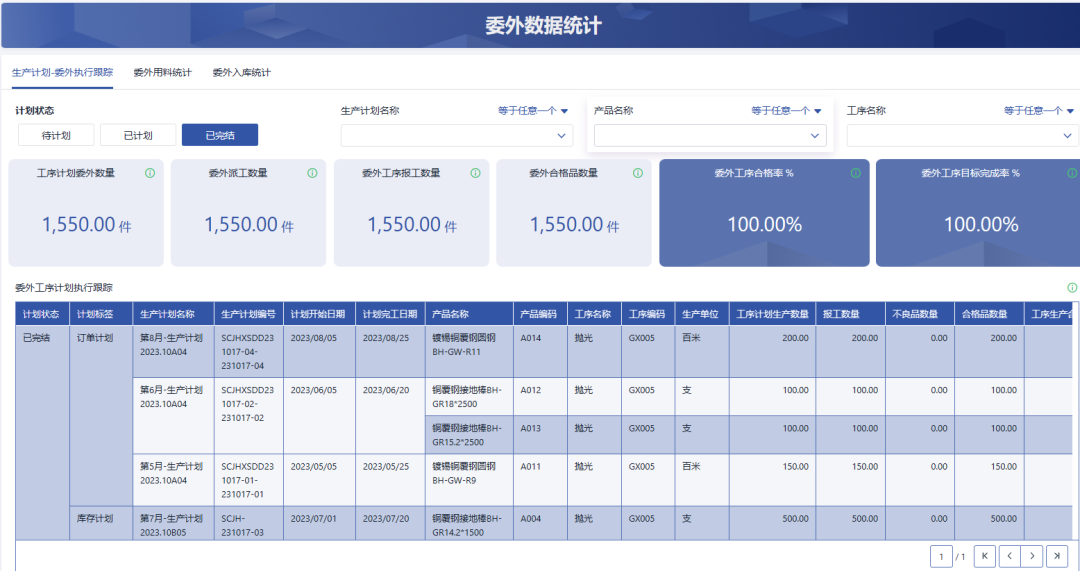The height and width of the screenshot is (571, 1080).
Task: Go to the first page of table
Action: click(x=984, y=556)
